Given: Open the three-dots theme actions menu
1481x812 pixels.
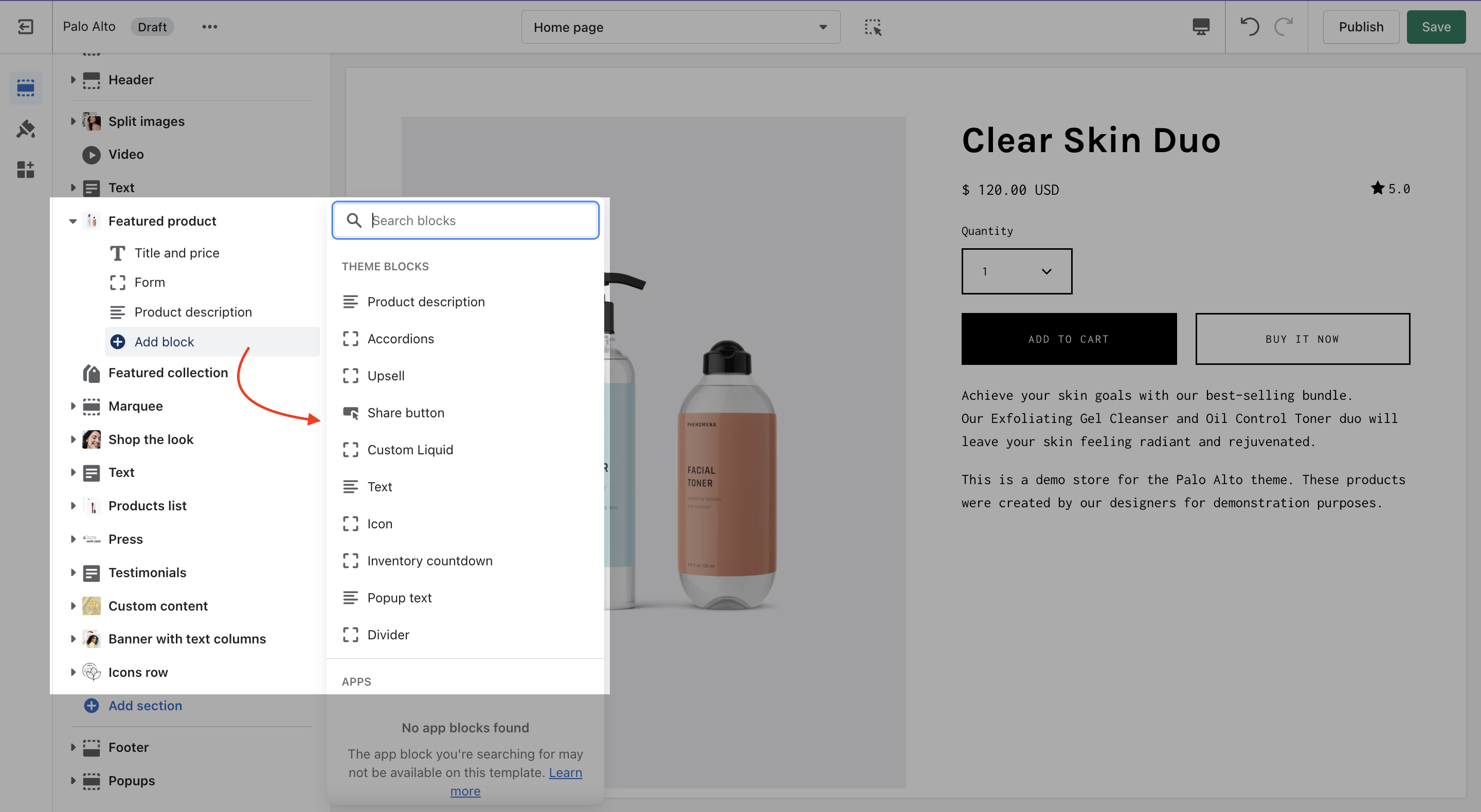Looking at the screenshot, I should point(209,26).
